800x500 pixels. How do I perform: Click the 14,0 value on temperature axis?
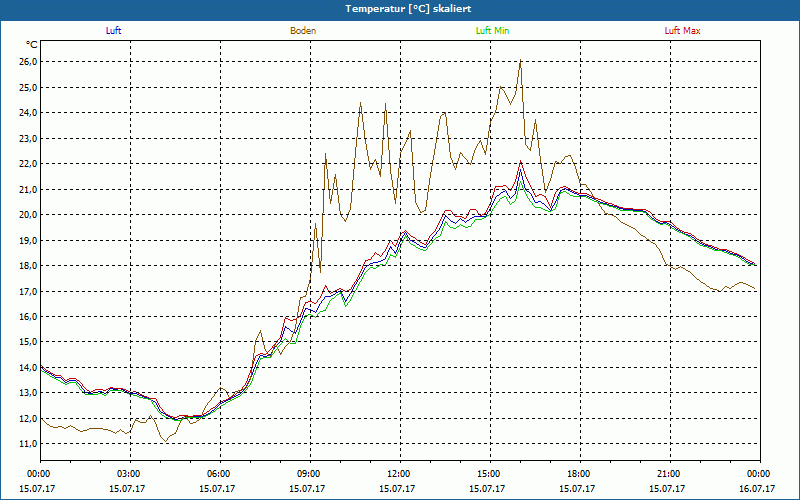(x=28, y=367)
